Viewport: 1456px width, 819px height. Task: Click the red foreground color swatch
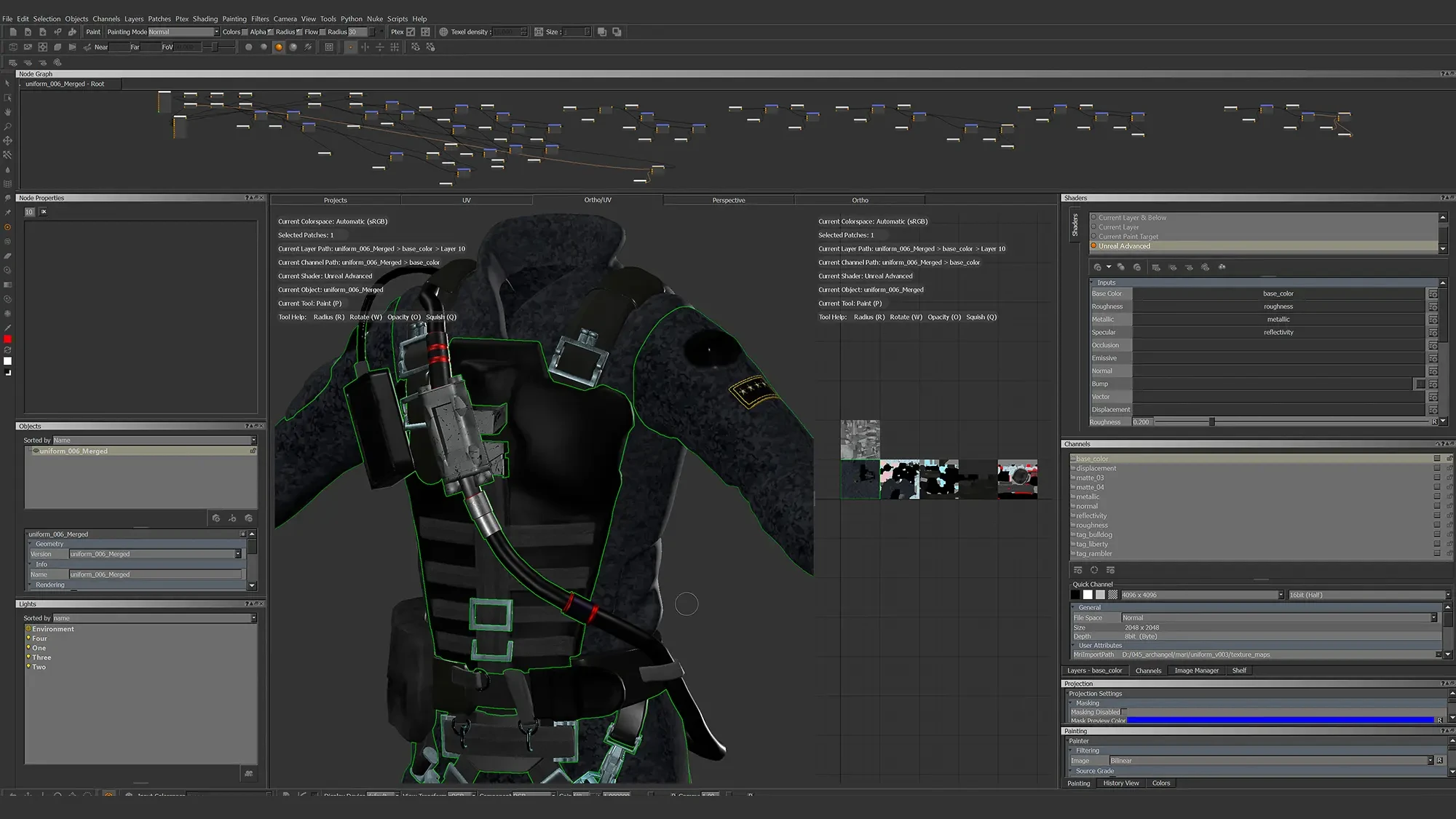tap(8, 339)
